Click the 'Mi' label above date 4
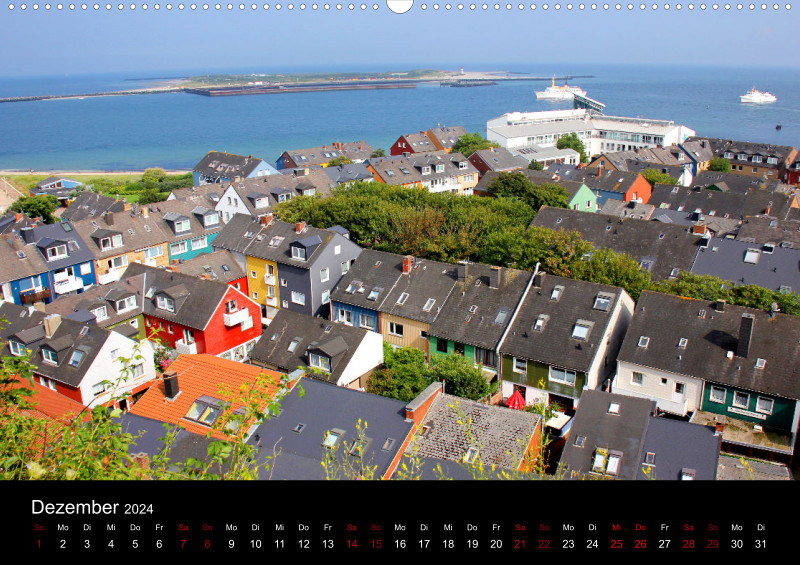800x565 pixels. coord(111,527)
